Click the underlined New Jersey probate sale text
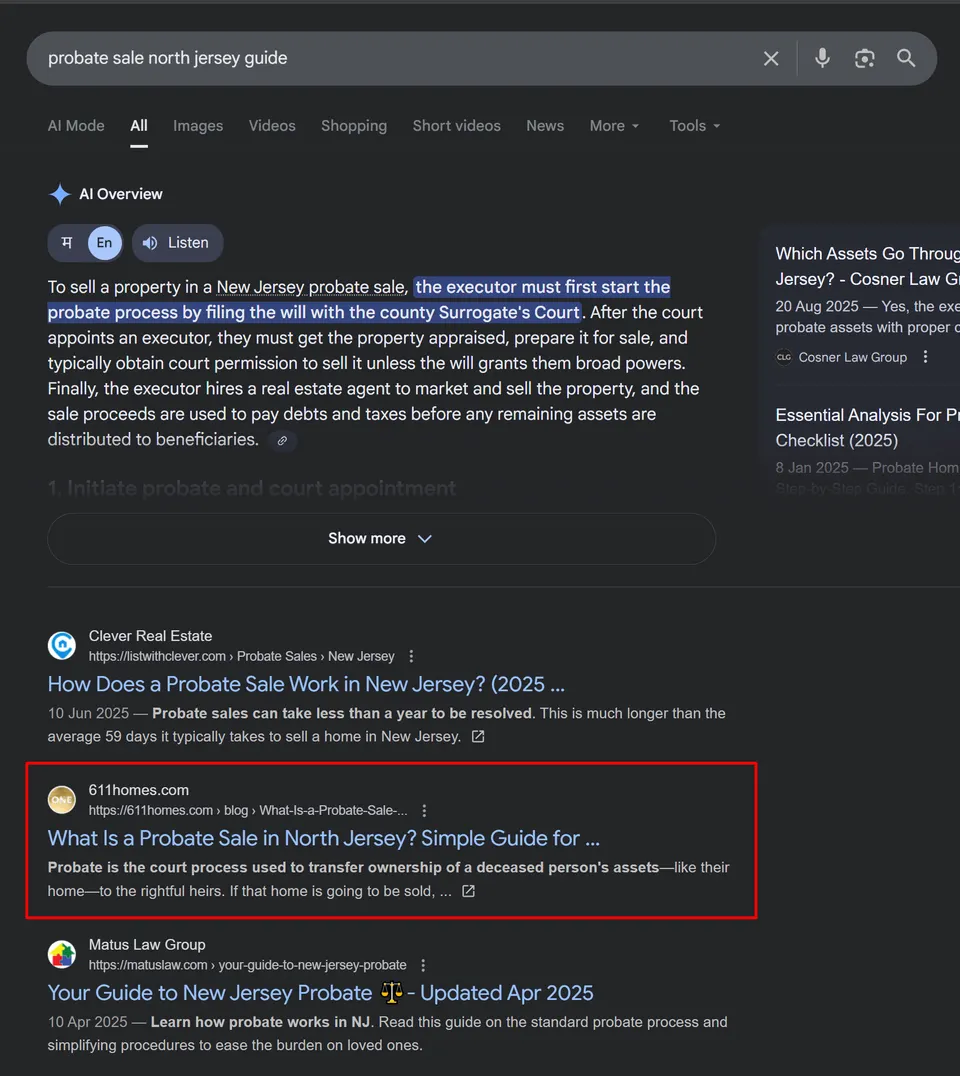The image size is (960, 1076). (311, 287)
